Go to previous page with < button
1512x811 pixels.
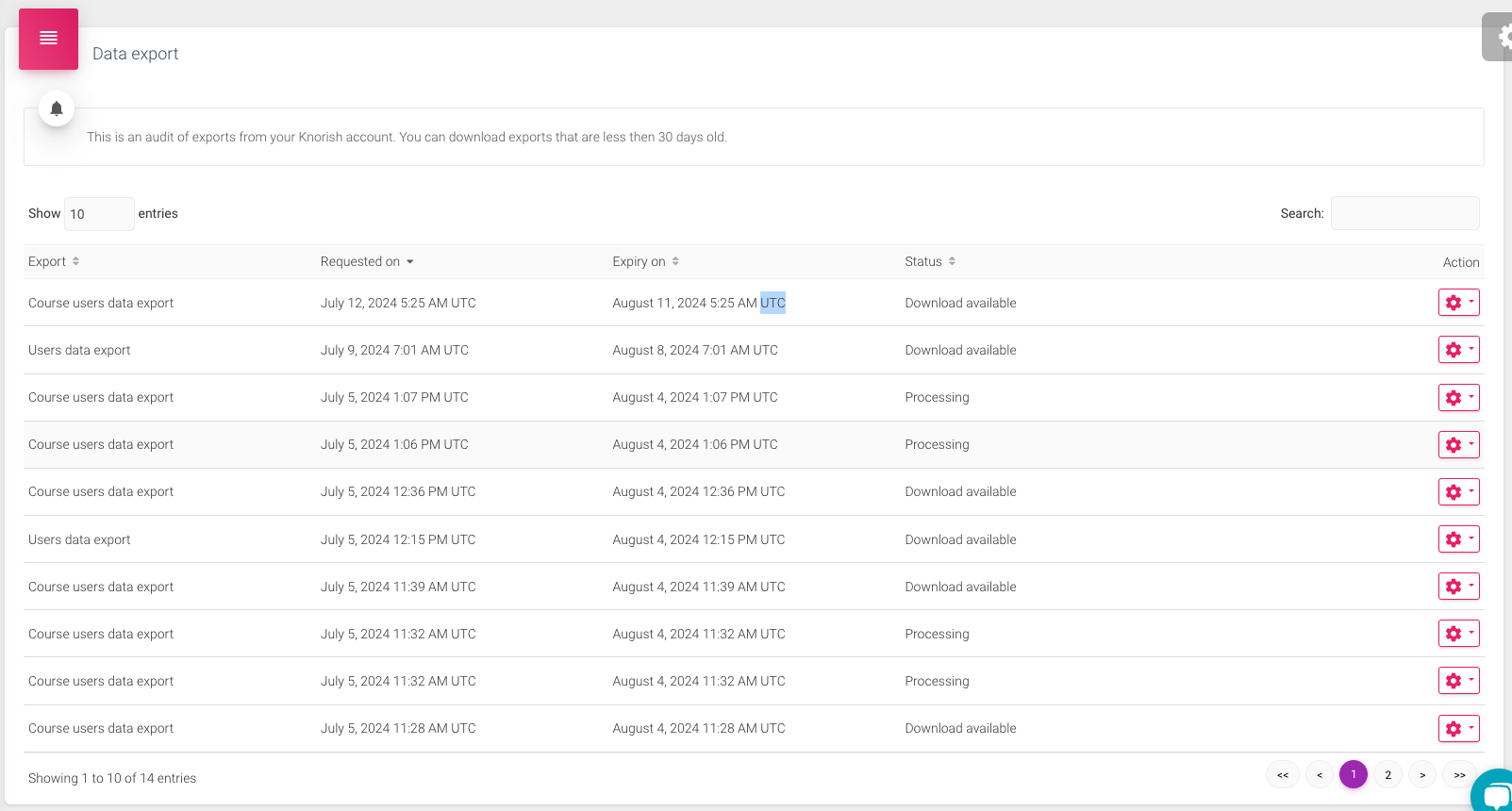(x=1320, y=775)
